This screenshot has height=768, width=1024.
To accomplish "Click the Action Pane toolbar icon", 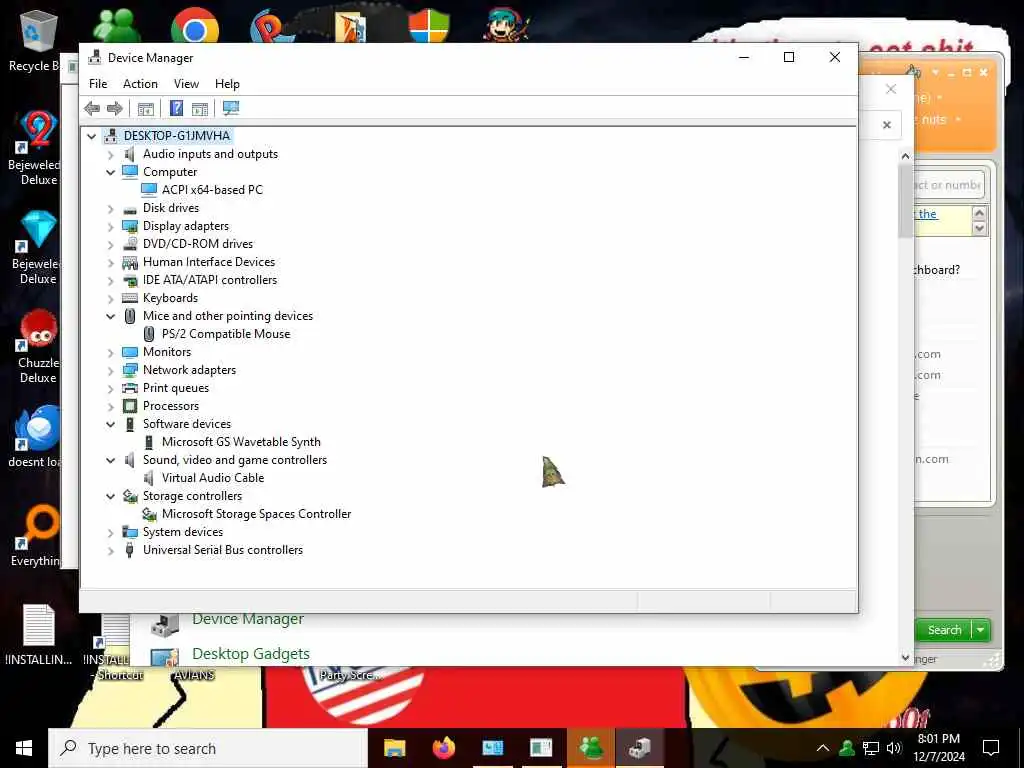I will (200, 108).
